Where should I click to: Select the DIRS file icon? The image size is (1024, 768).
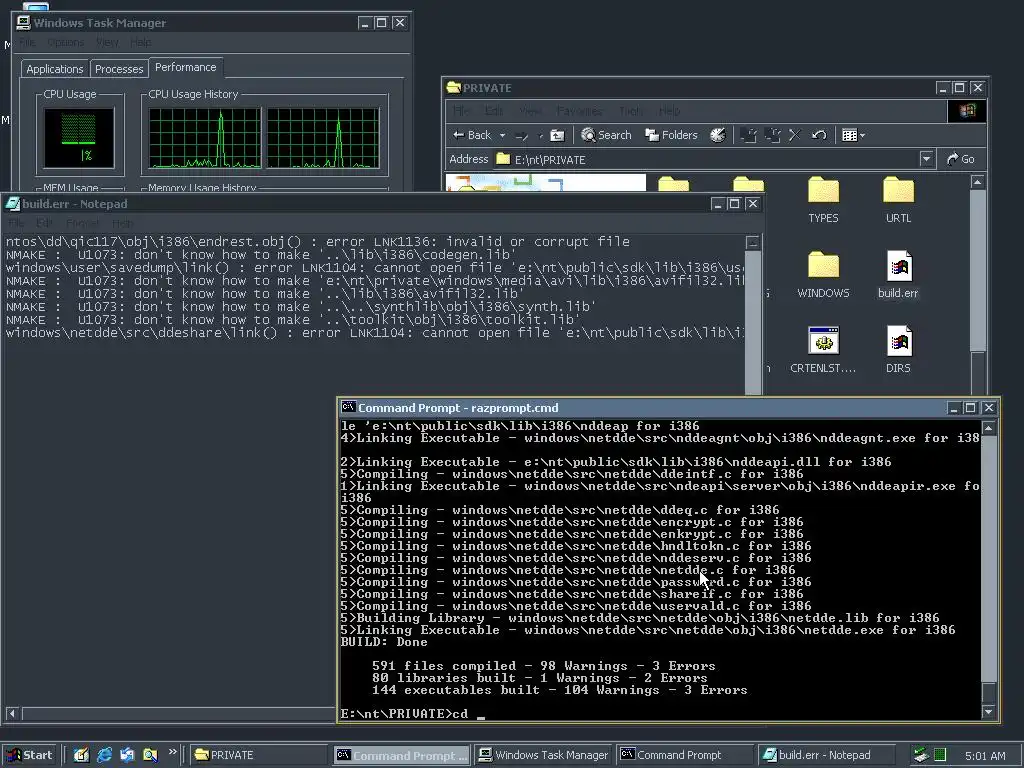(898, 351)
